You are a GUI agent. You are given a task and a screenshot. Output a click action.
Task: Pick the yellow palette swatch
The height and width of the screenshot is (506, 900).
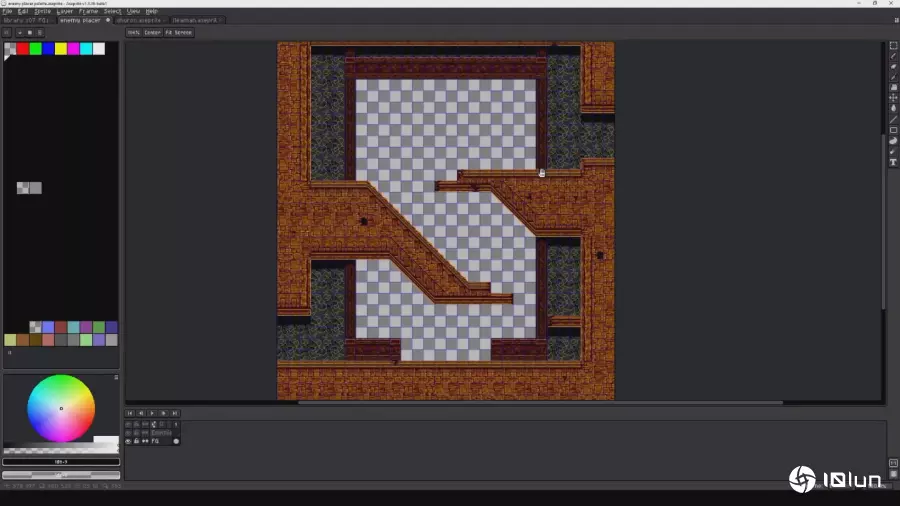60,49
